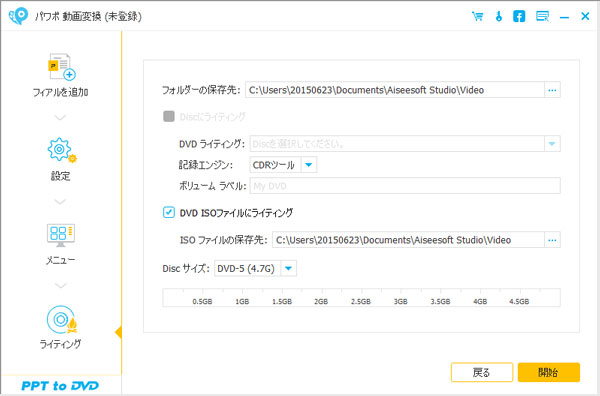
Task: Switch to the メニュー step
Action: pyautogui.click(x=60, y=244)
